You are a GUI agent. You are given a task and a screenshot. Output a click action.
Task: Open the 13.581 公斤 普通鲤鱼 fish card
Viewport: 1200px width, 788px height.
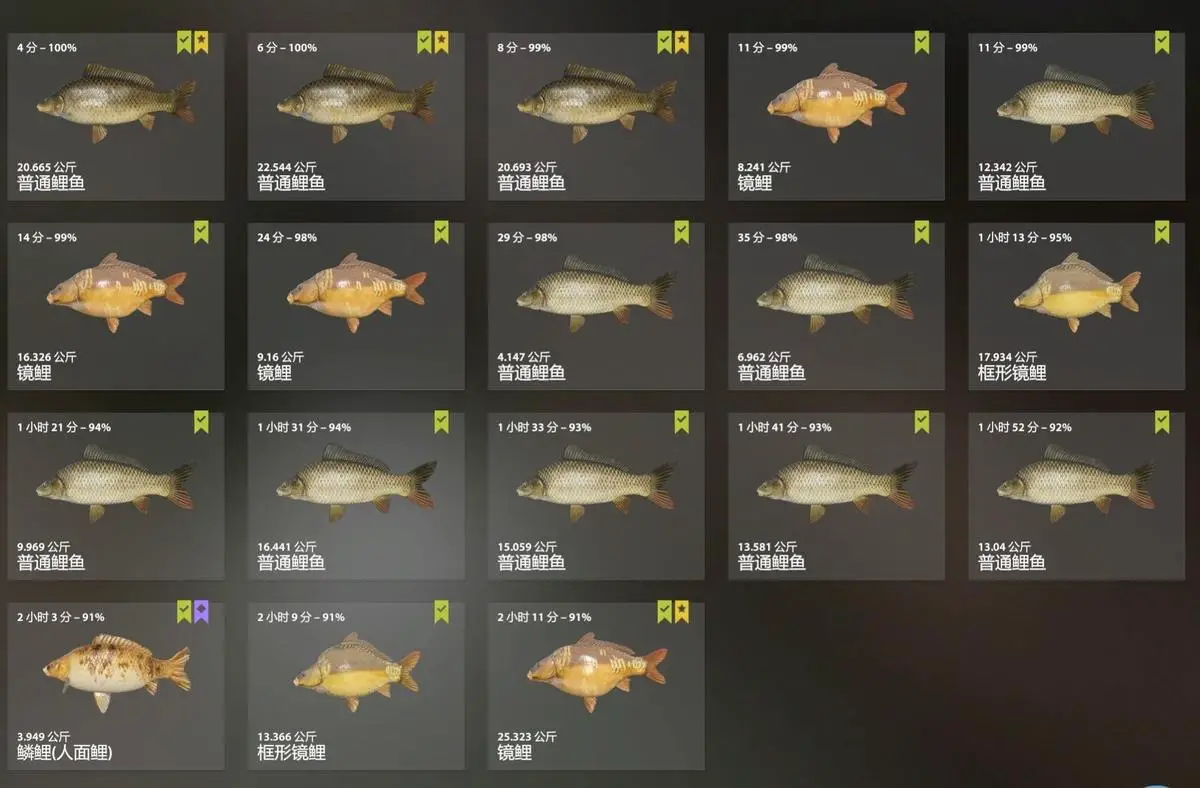coord(836,496)
